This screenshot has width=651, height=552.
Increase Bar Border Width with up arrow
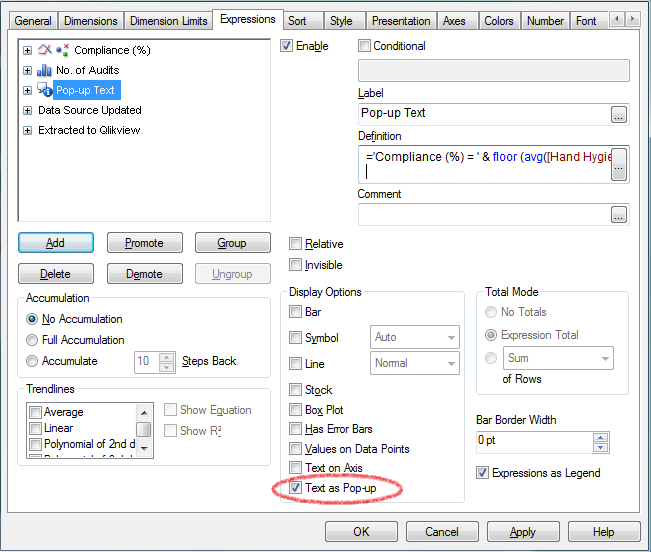pos(600,437)
